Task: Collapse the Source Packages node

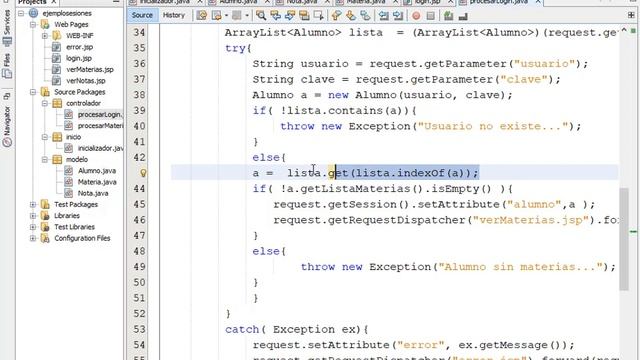Action: tap(33, 92)
